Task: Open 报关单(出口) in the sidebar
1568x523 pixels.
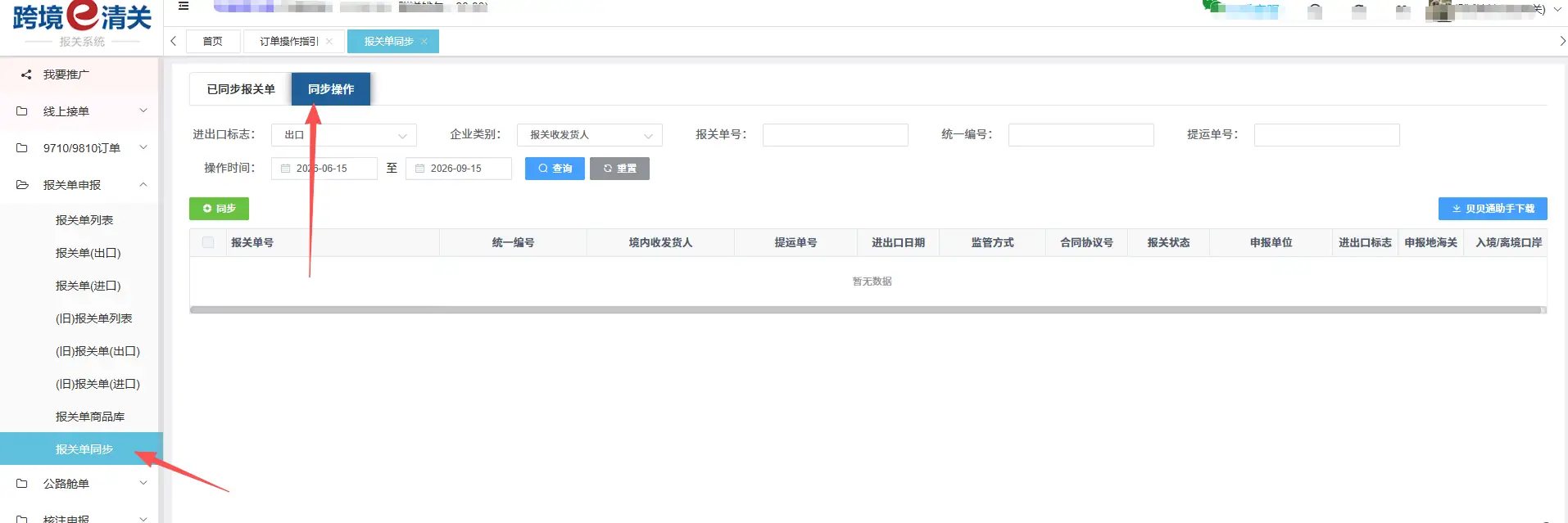Action: [x=88, y=253]
